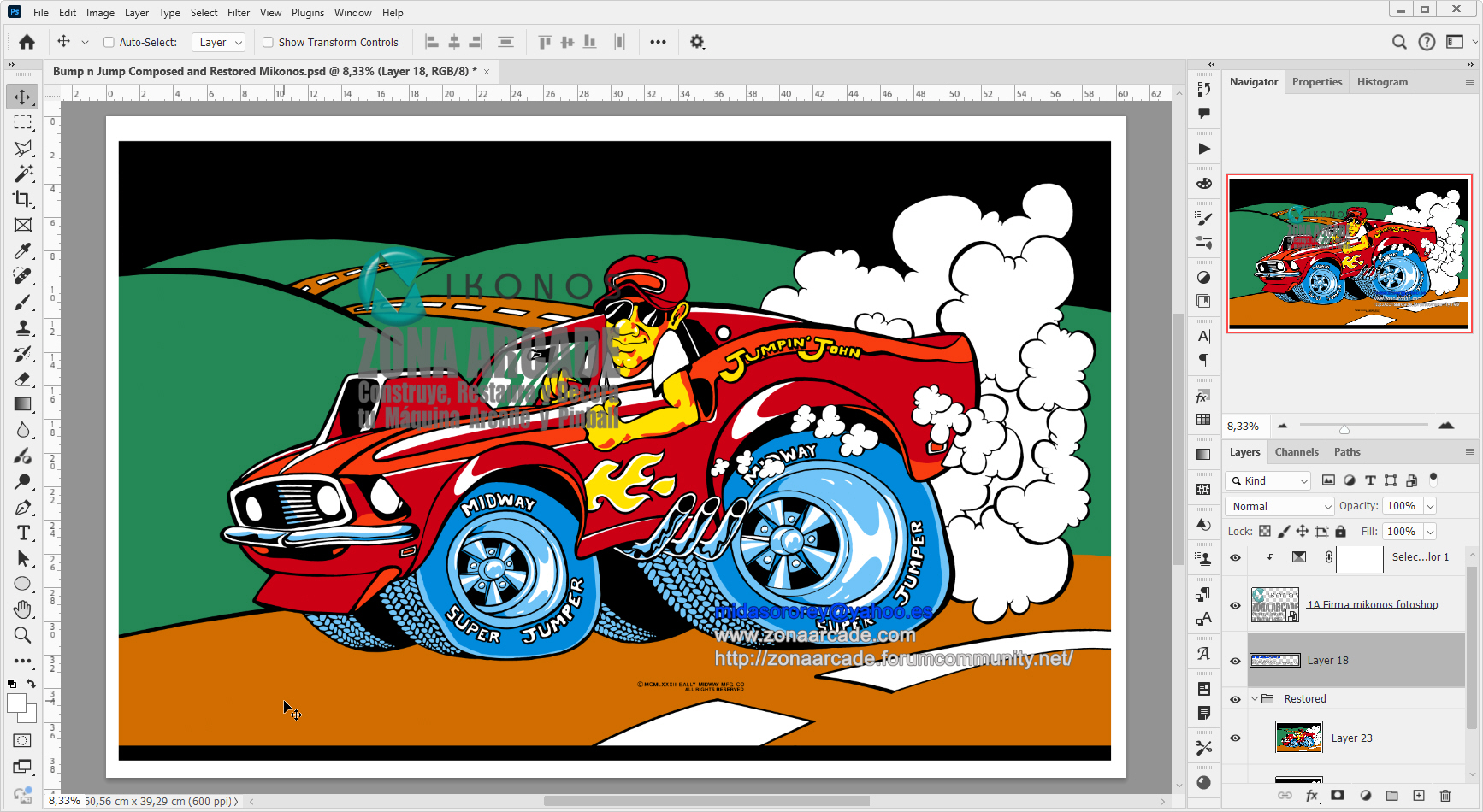Switch to the Histogram tab

(x=1382, y=82)
